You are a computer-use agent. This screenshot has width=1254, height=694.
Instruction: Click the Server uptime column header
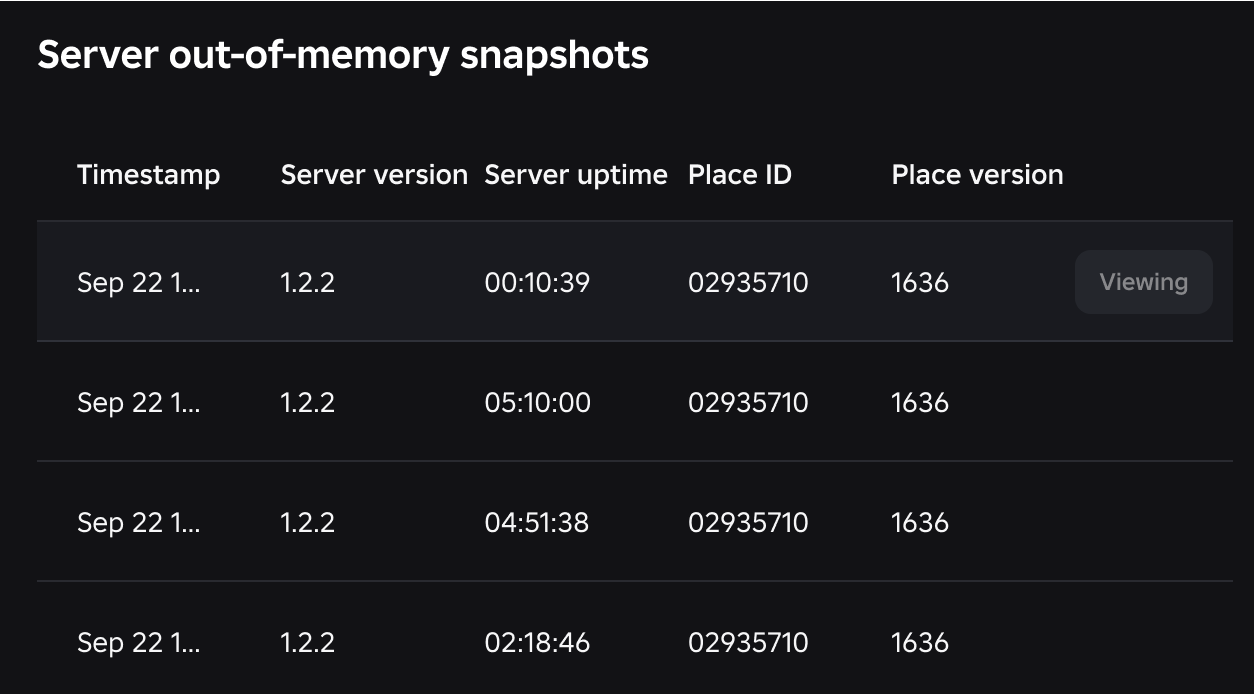point(576,175)
